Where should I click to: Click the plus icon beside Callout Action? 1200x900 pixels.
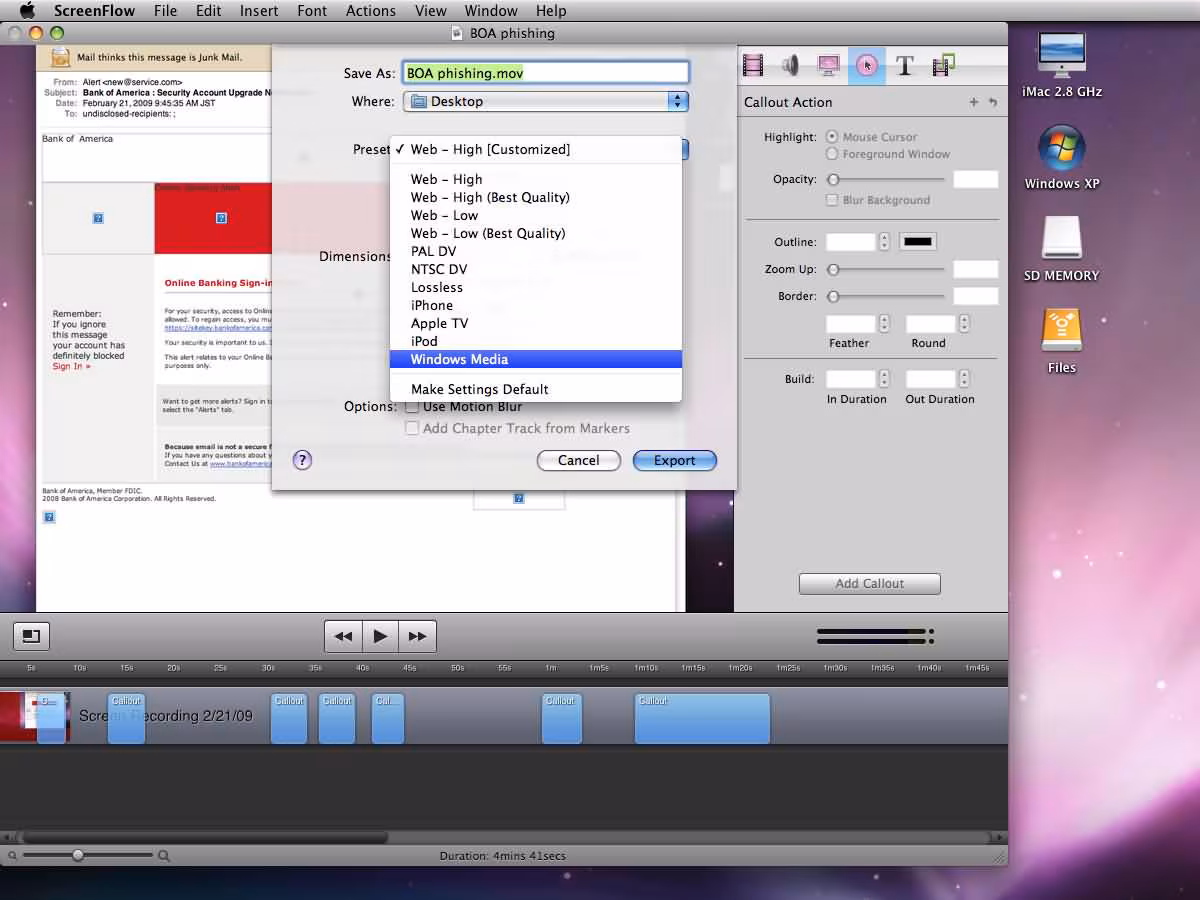click(974, 102)
